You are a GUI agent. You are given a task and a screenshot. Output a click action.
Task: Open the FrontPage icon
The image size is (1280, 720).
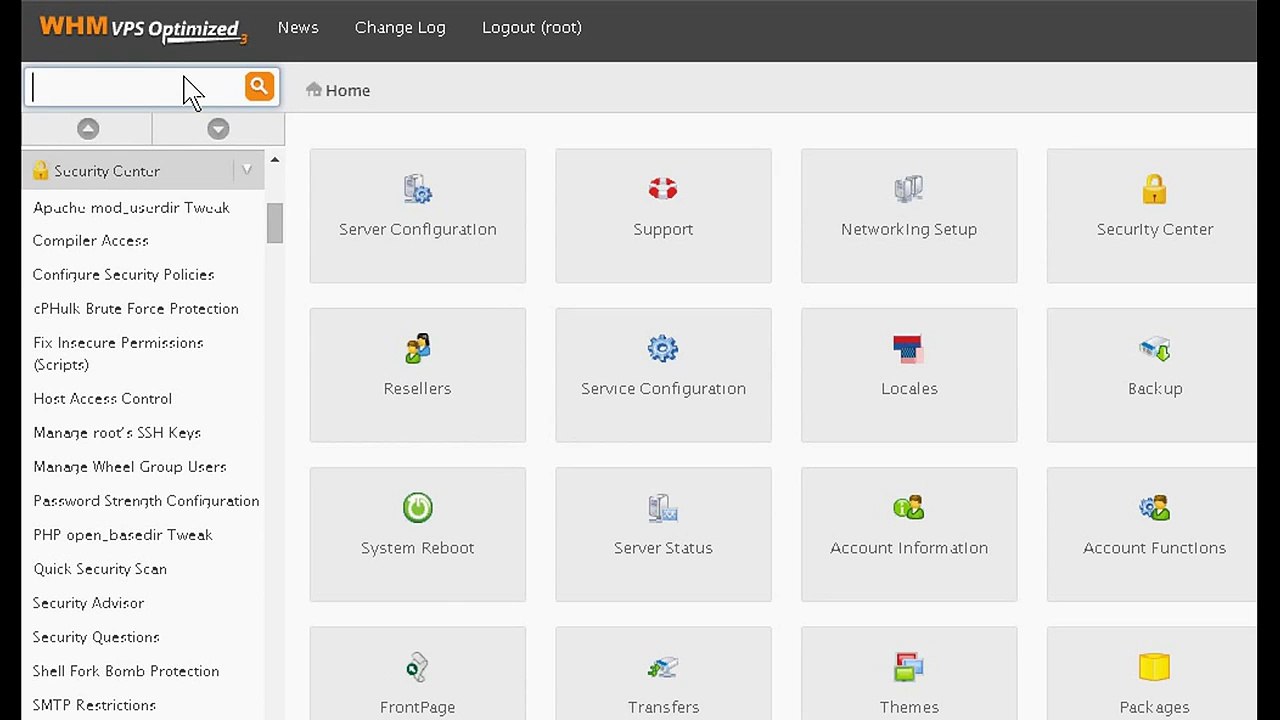coord(418,667)
